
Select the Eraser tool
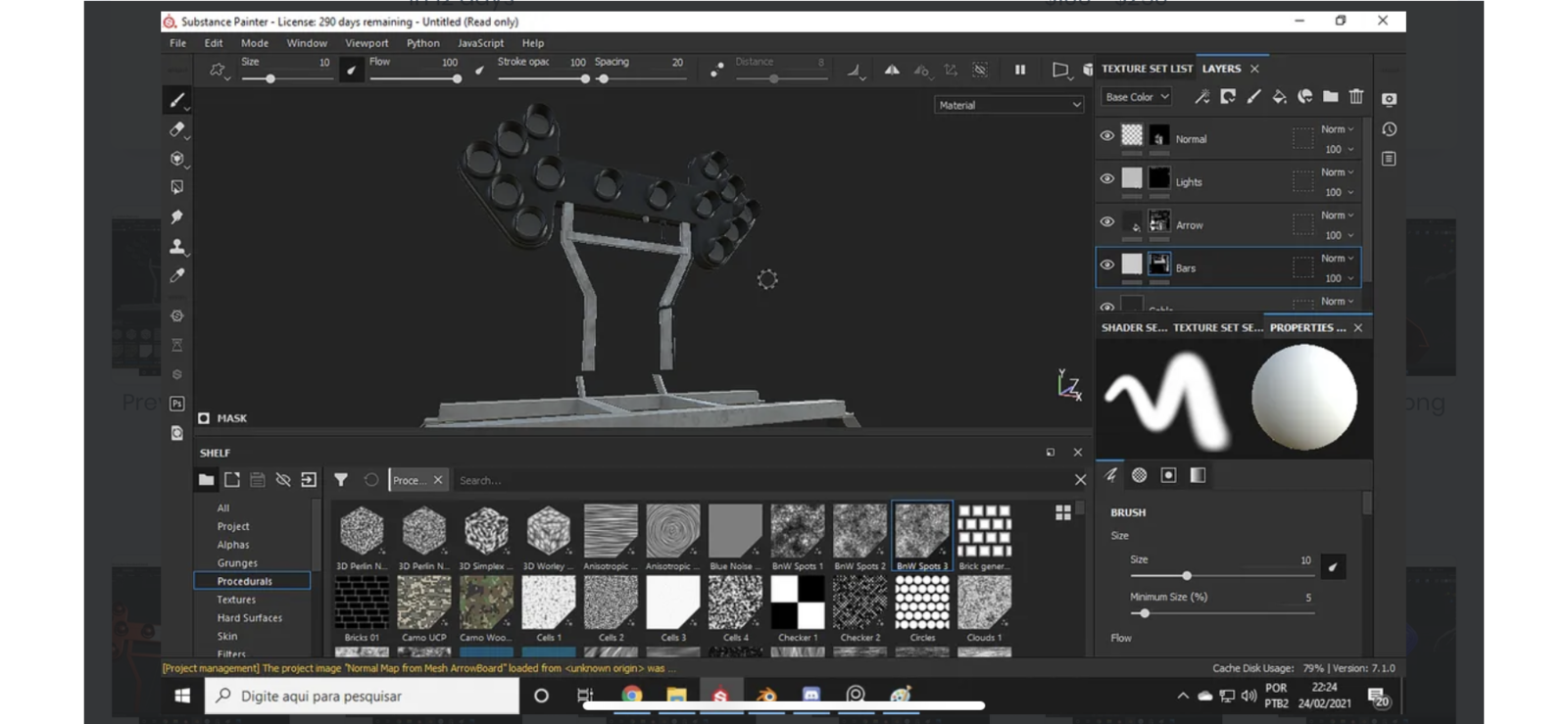(176, 129)
